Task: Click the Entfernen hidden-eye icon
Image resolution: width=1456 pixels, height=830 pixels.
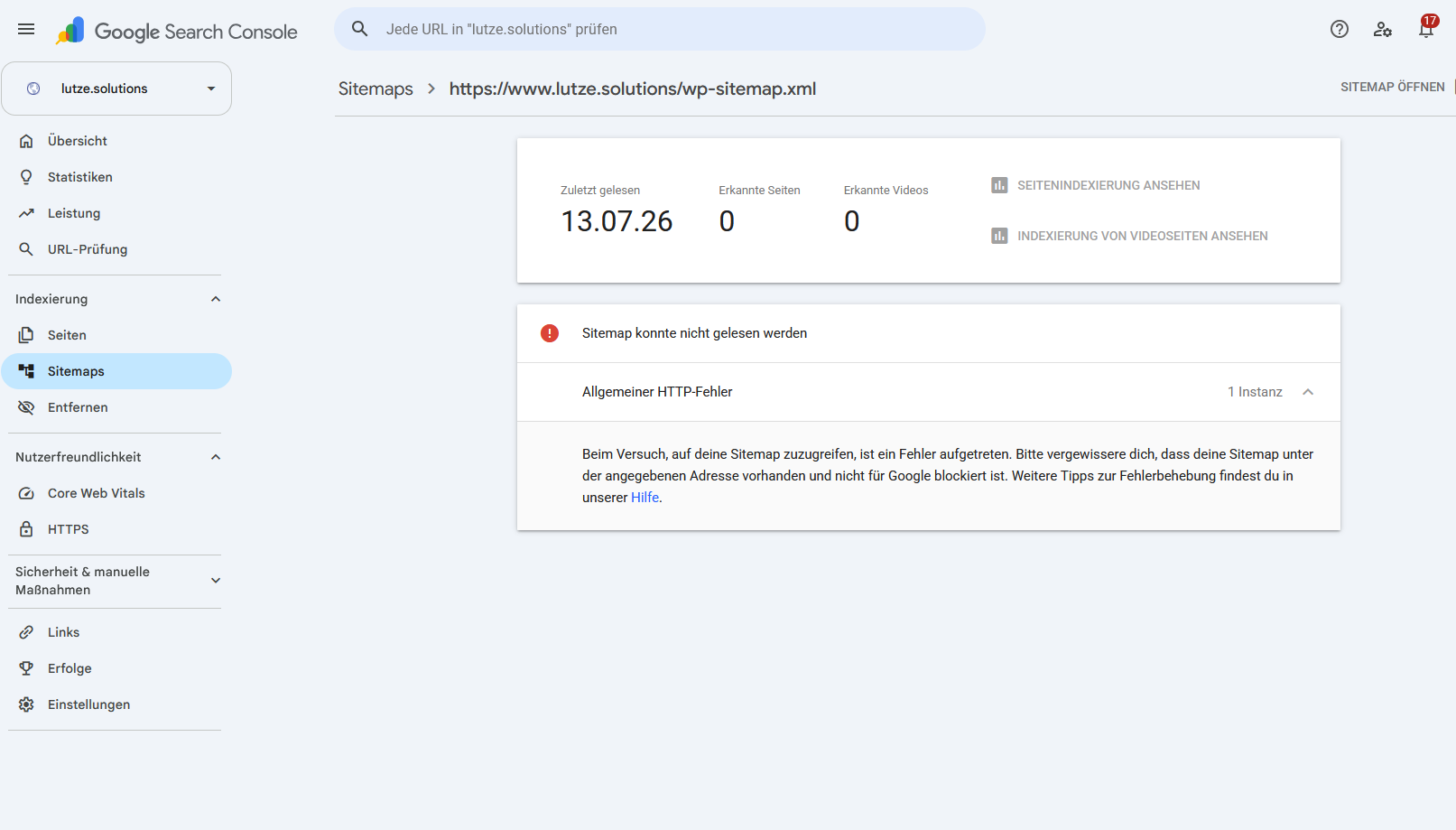Action: click(26, 407)
